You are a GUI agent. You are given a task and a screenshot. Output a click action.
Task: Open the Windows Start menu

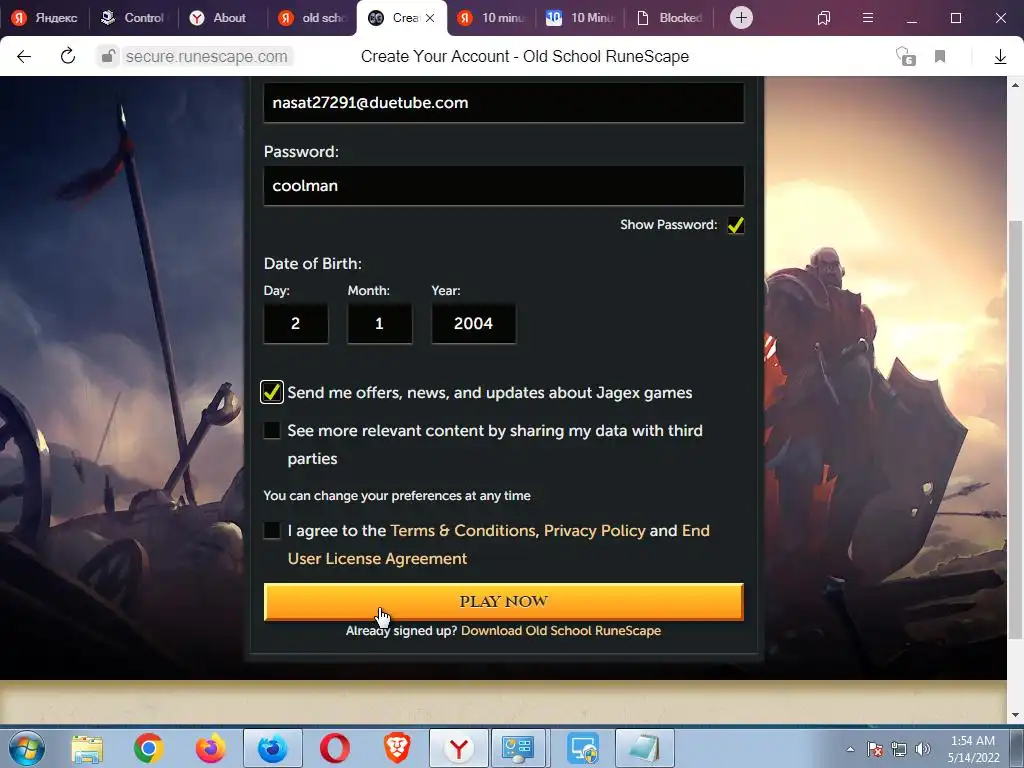coord(27,748)
